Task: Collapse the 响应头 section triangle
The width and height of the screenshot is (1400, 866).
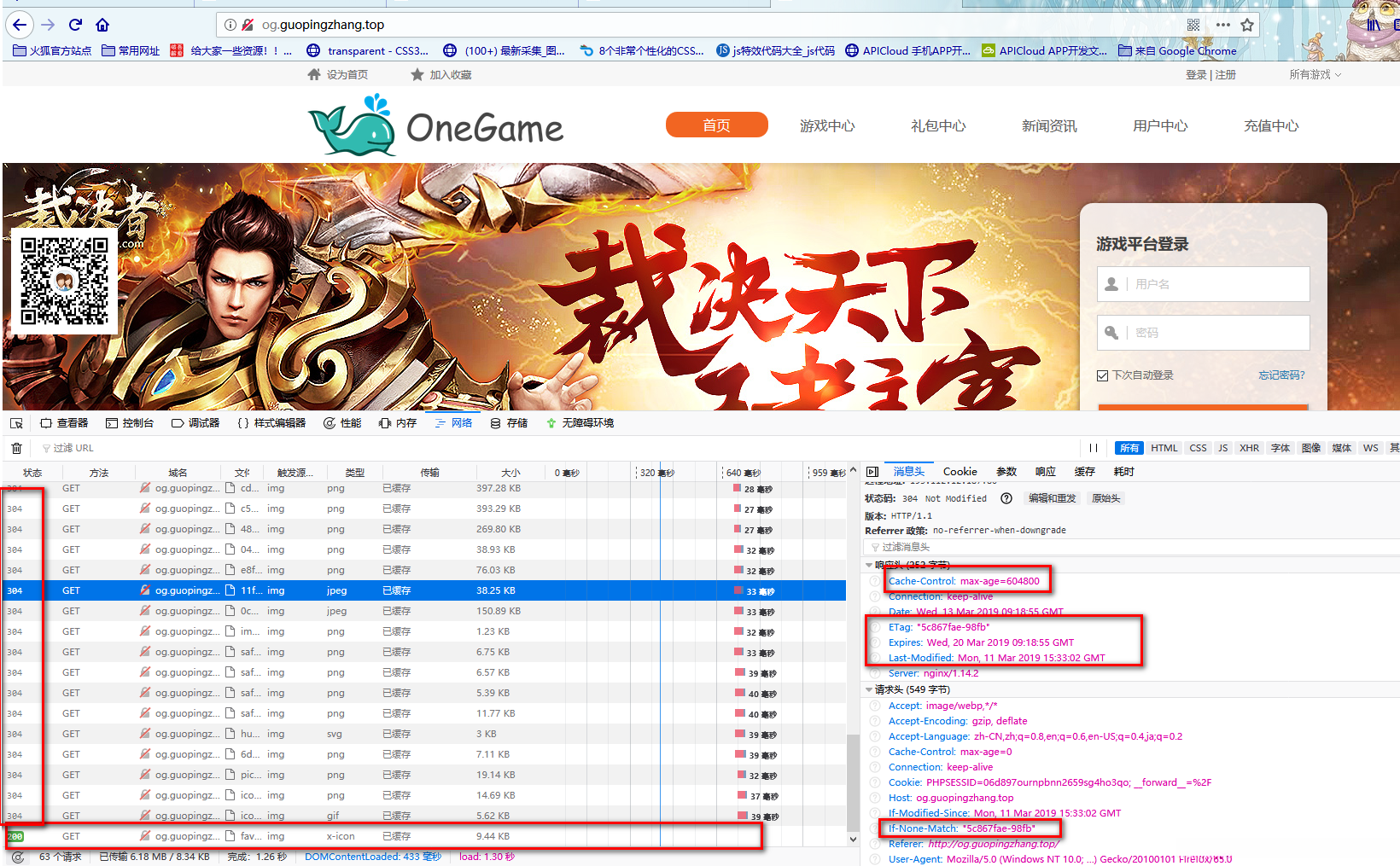Action: point(869,565)
